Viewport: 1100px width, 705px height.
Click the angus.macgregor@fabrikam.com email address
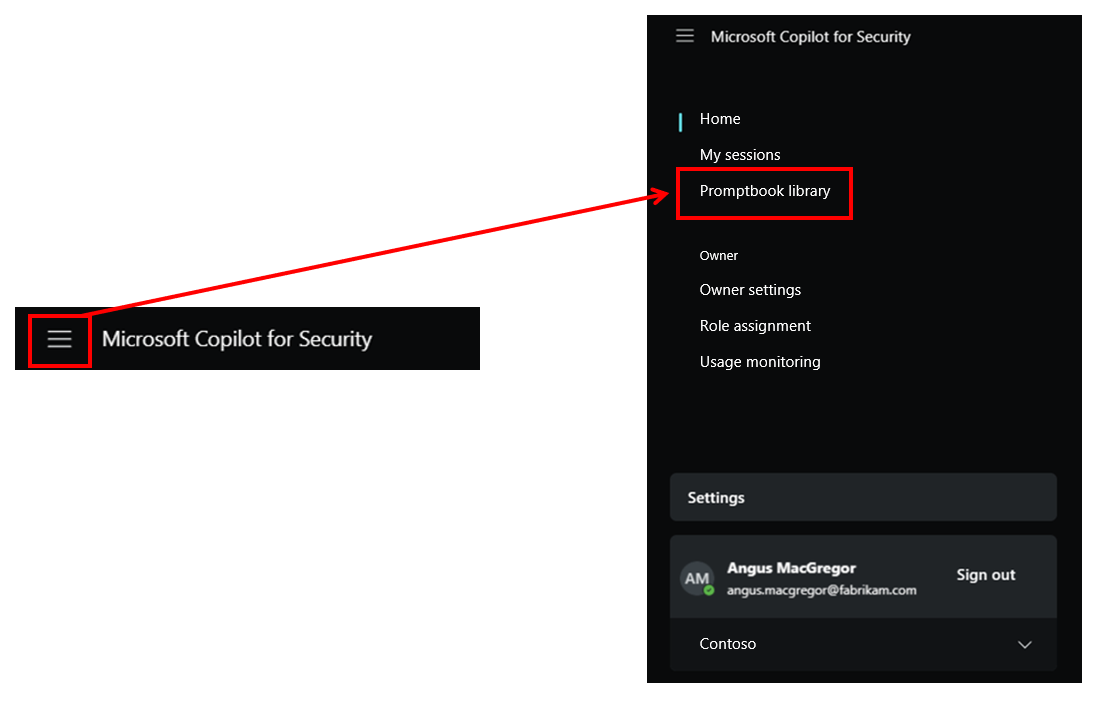point(821,590)
